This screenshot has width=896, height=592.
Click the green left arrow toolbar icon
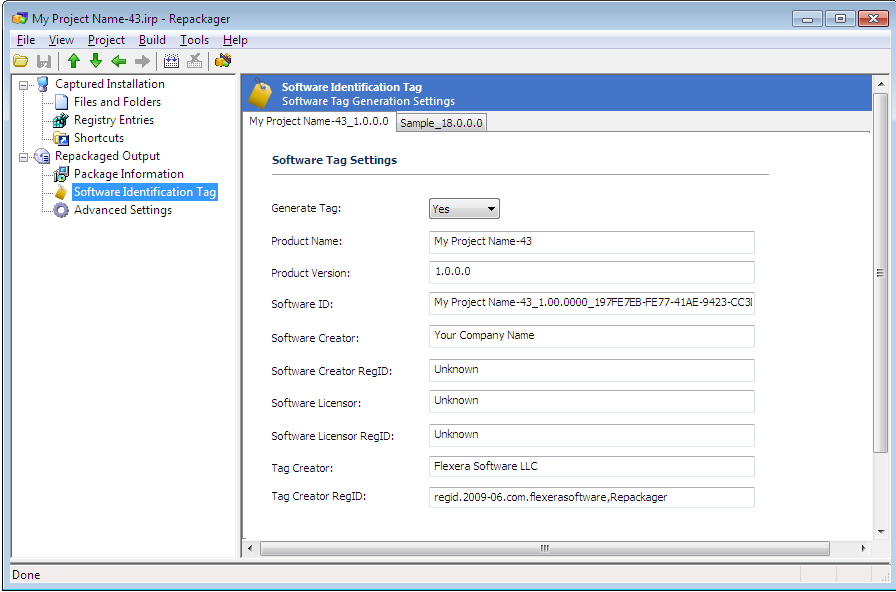click(119, 61)
